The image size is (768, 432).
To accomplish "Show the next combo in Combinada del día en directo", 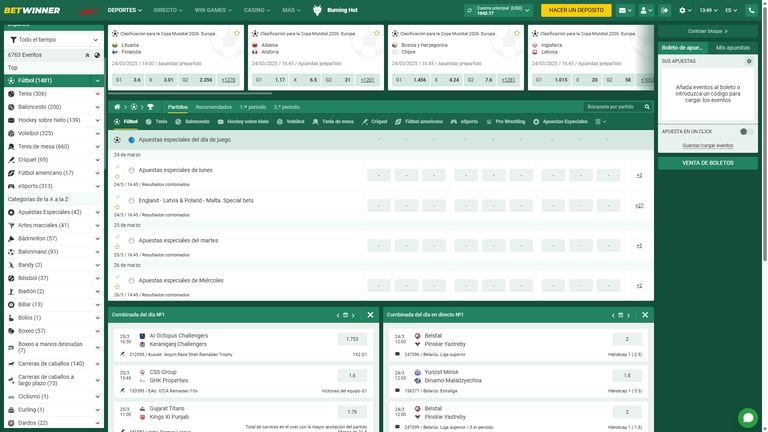I will [x=628, y=315].
